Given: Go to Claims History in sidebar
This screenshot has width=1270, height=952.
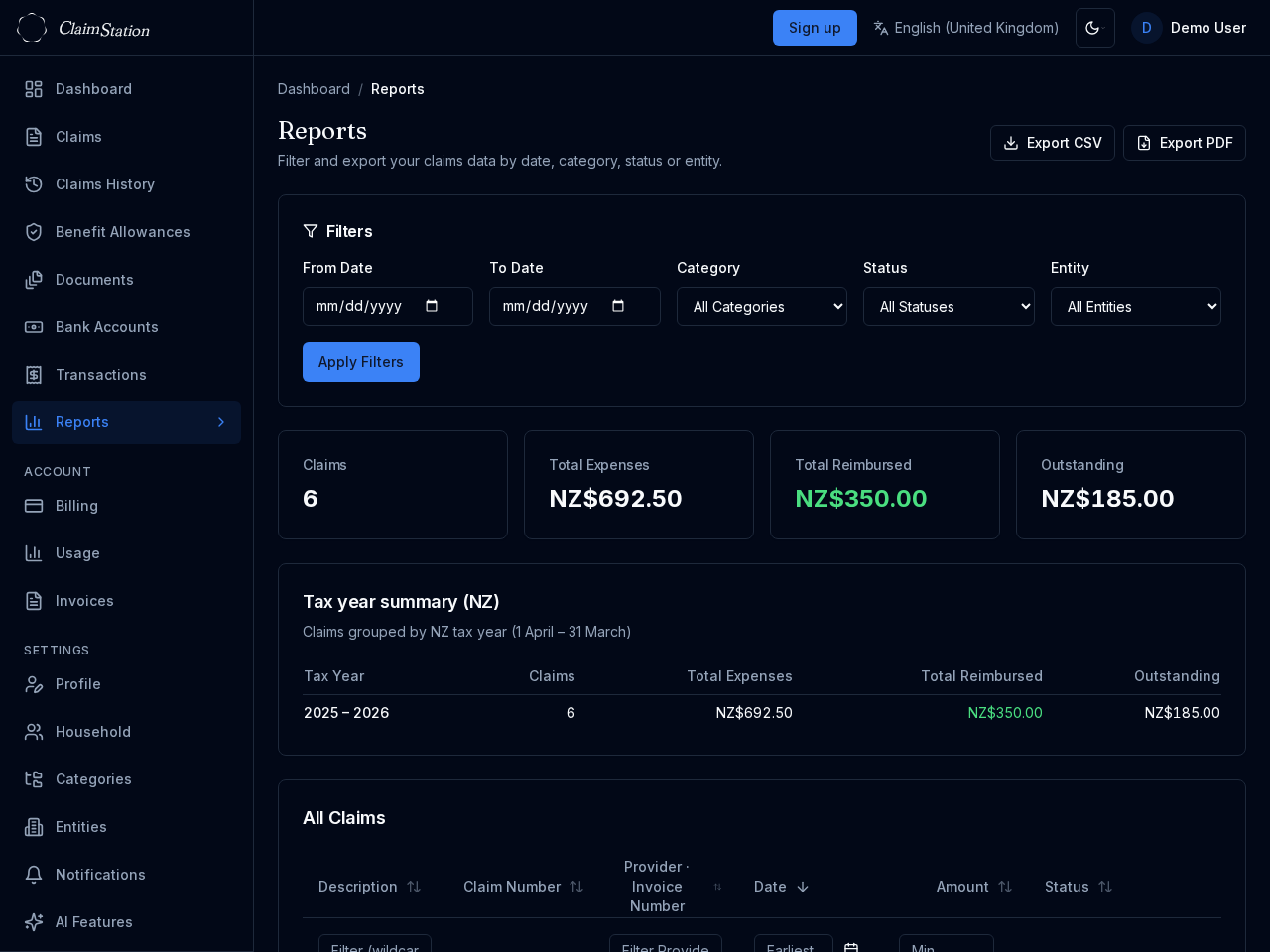Looking at the screenshot, I should (104, 184).
